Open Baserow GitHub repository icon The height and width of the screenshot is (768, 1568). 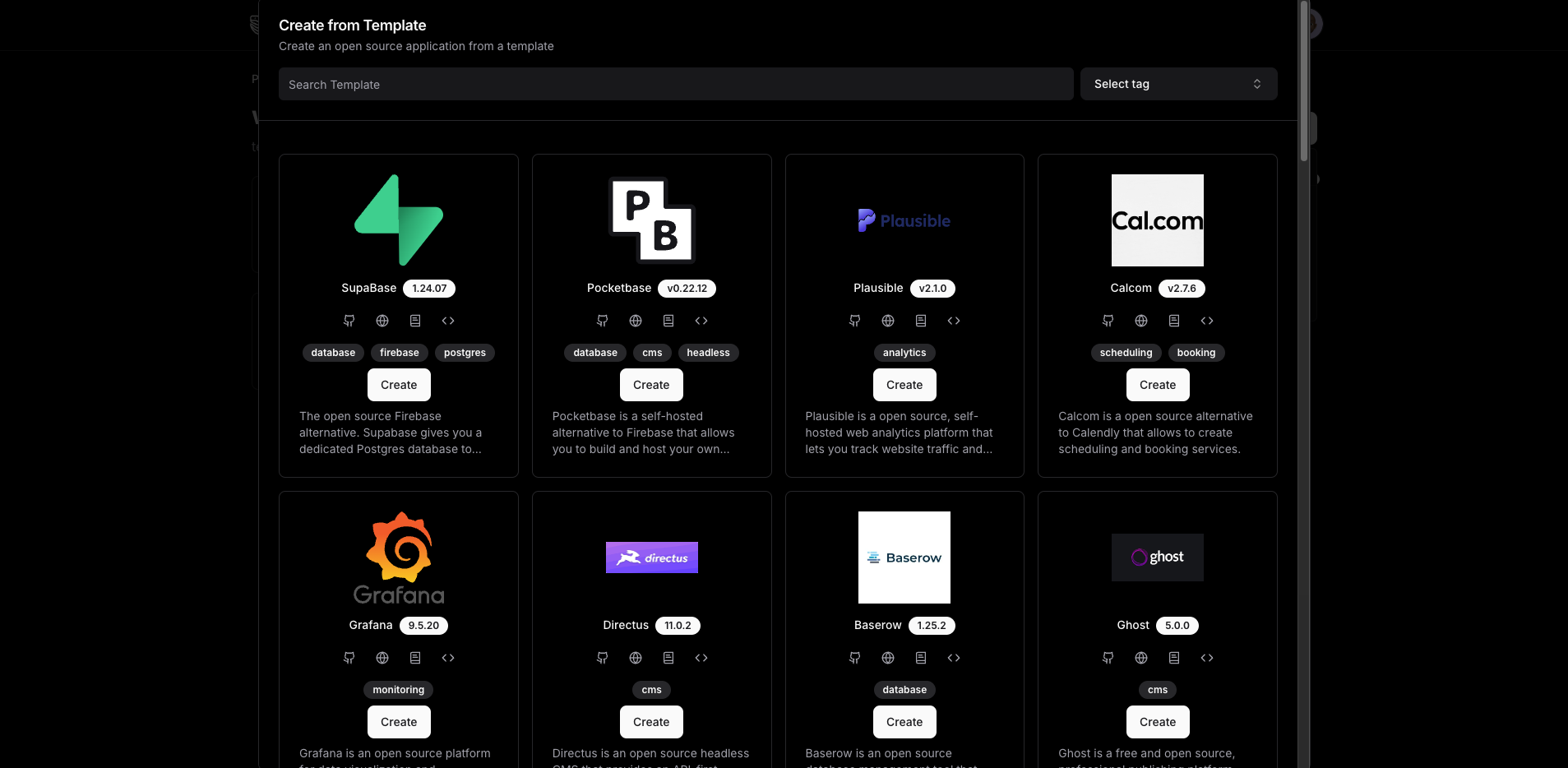coord(855,658)
